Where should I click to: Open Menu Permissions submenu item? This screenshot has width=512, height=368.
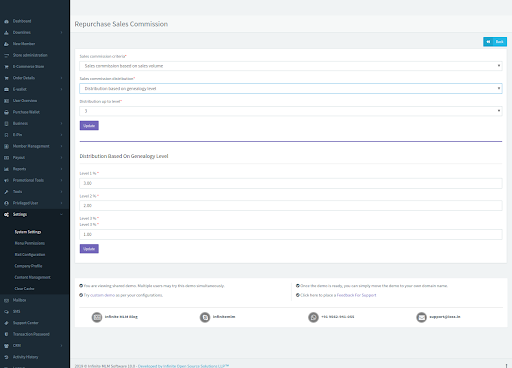(30, 243)
